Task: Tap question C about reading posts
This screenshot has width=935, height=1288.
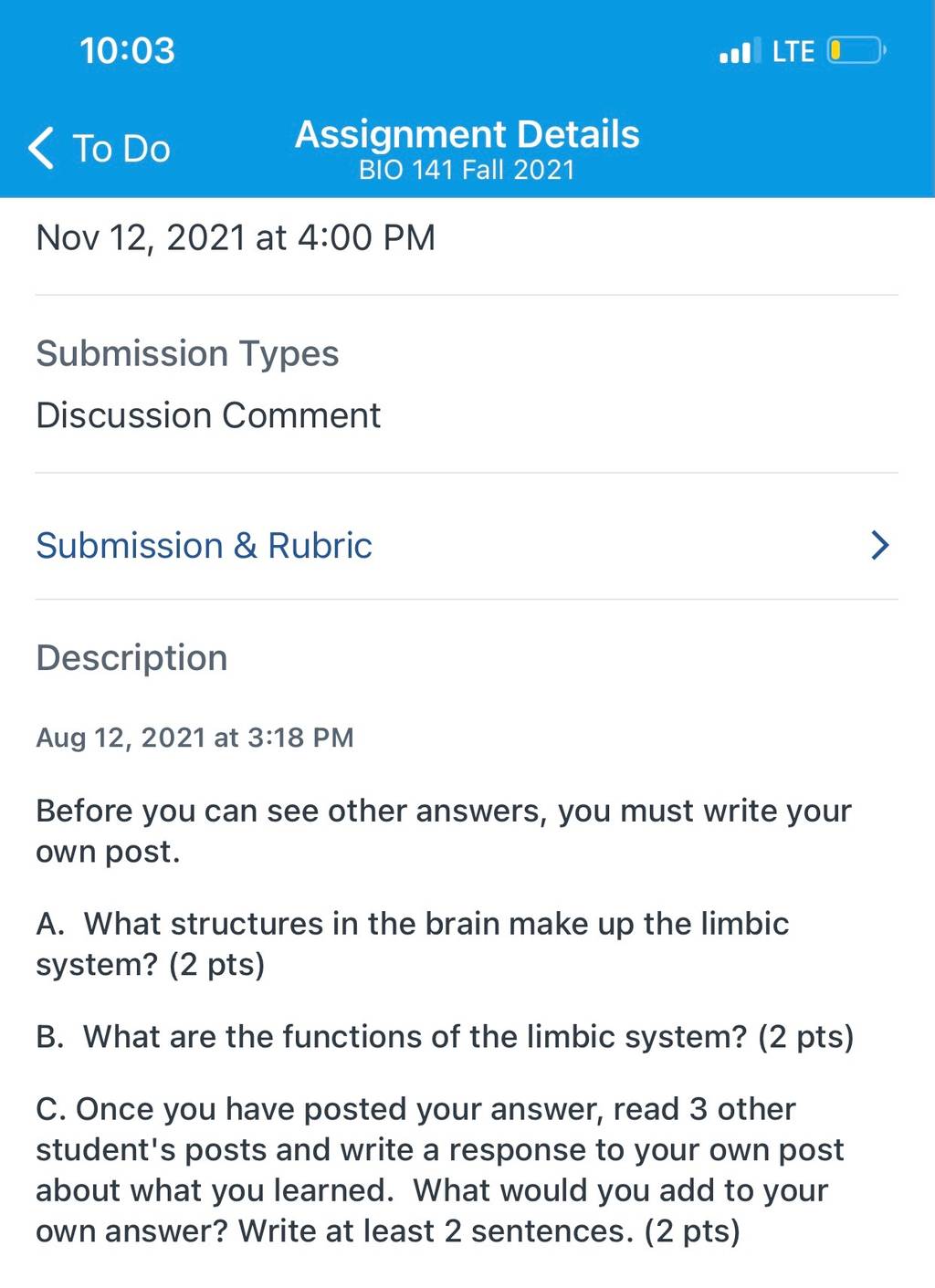Action: [440, 1169]
